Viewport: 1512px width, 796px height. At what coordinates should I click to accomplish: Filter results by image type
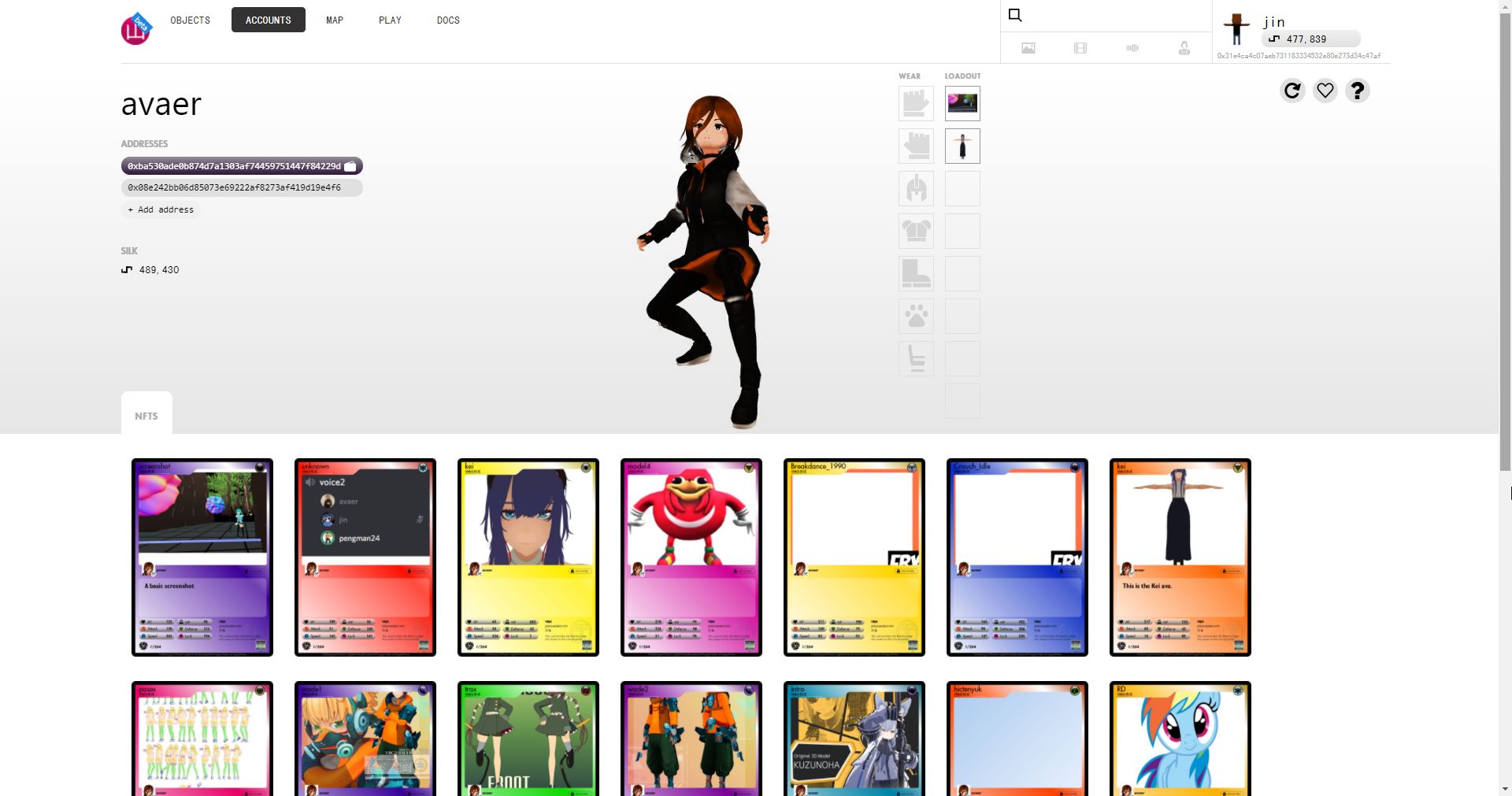[1028, 48]
